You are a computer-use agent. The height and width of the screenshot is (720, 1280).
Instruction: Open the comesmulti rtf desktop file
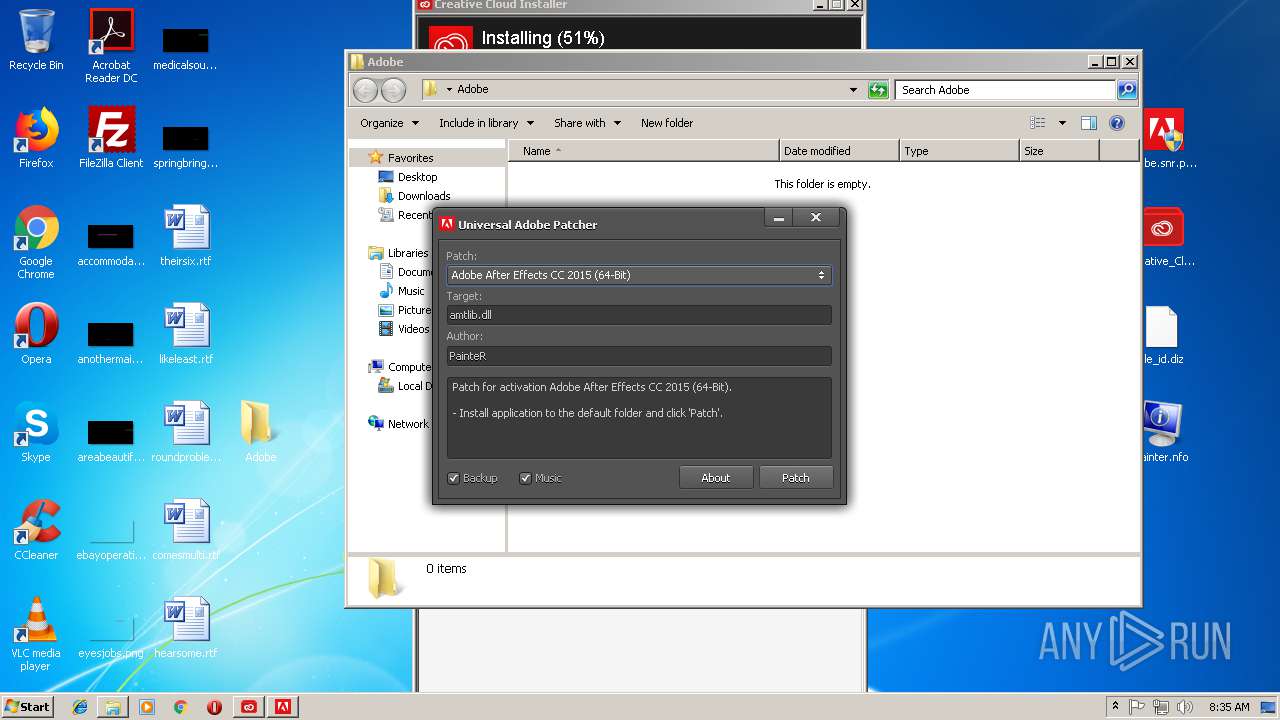coord(186,530)
